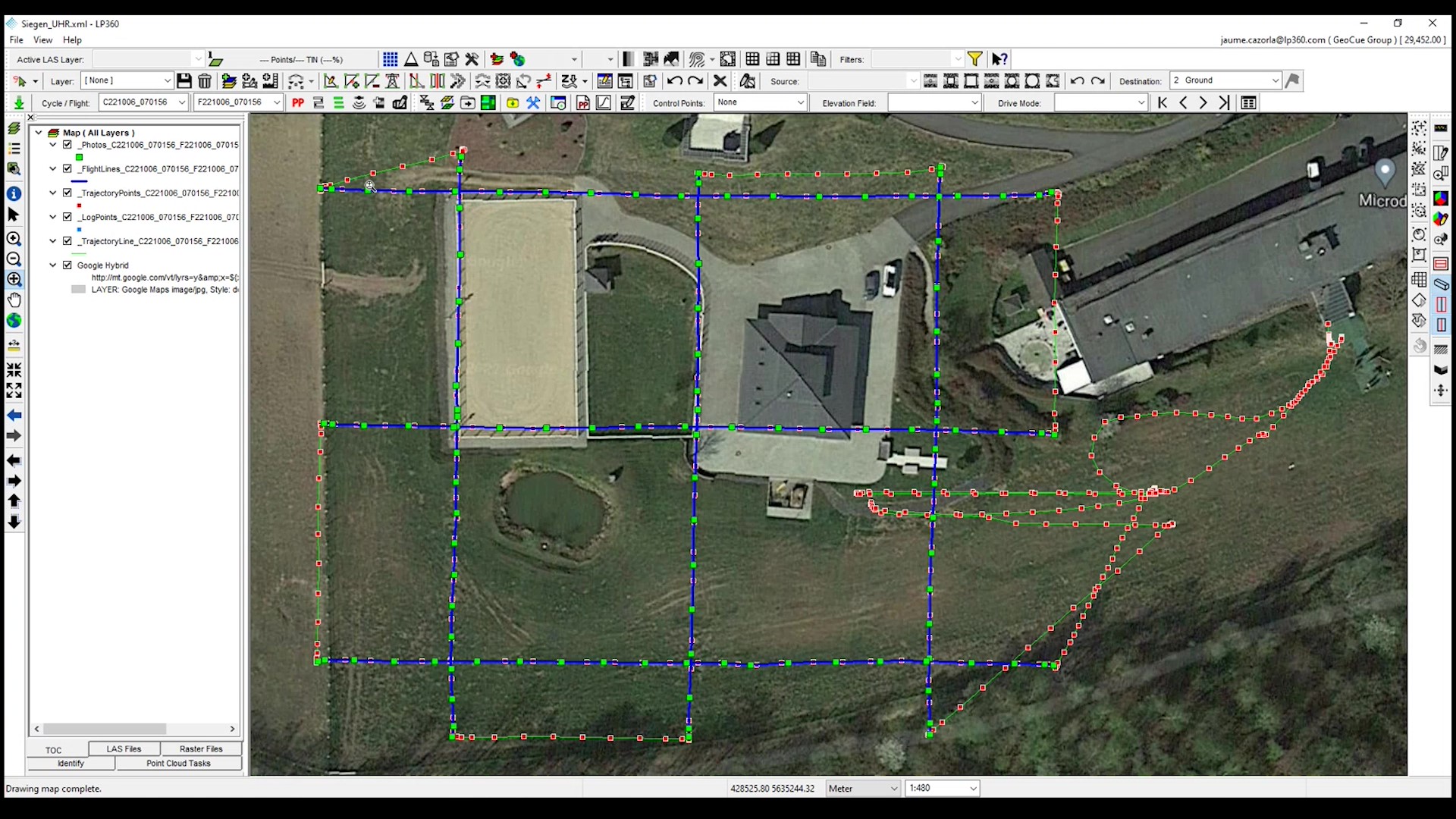1456x819 pixels.
Task: Open the View menu
Action: click(43, 40)
